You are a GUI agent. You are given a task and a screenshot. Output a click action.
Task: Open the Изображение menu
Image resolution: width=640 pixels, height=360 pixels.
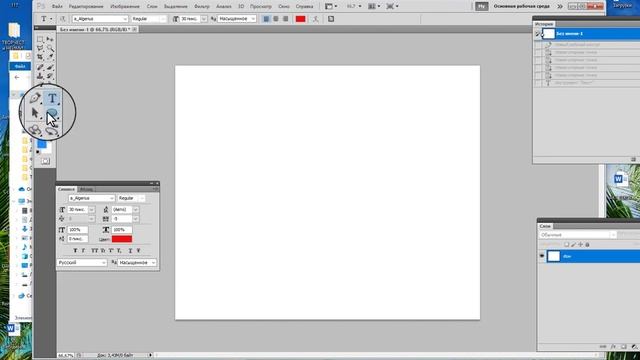click(x=125, y=7)
